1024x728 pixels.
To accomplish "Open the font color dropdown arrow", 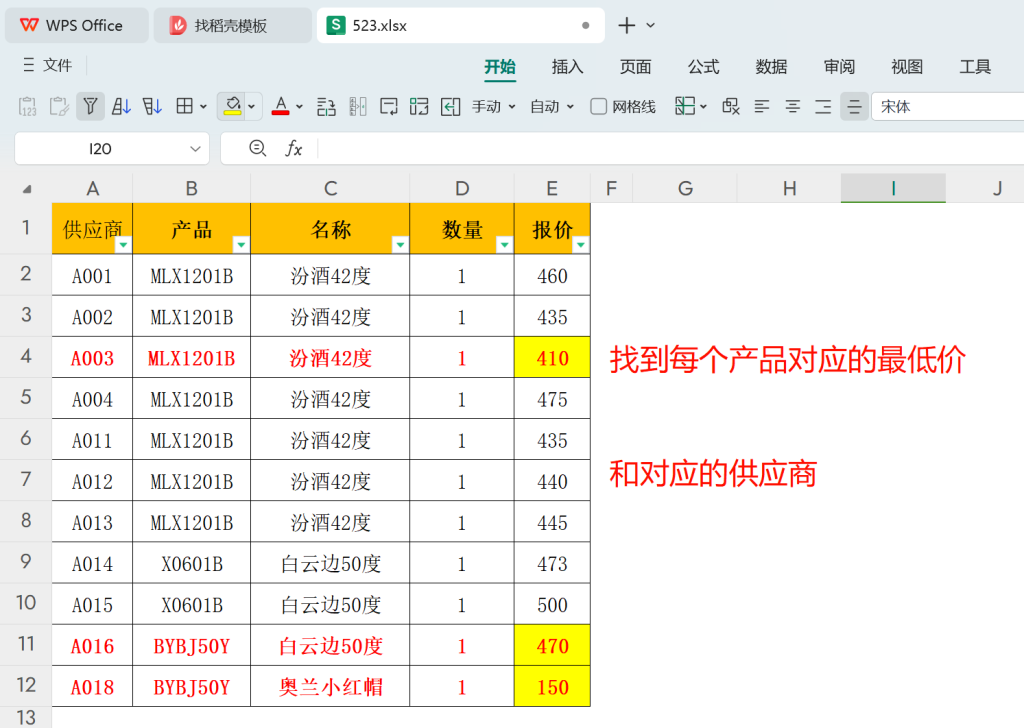I will [x=300, y=106].
